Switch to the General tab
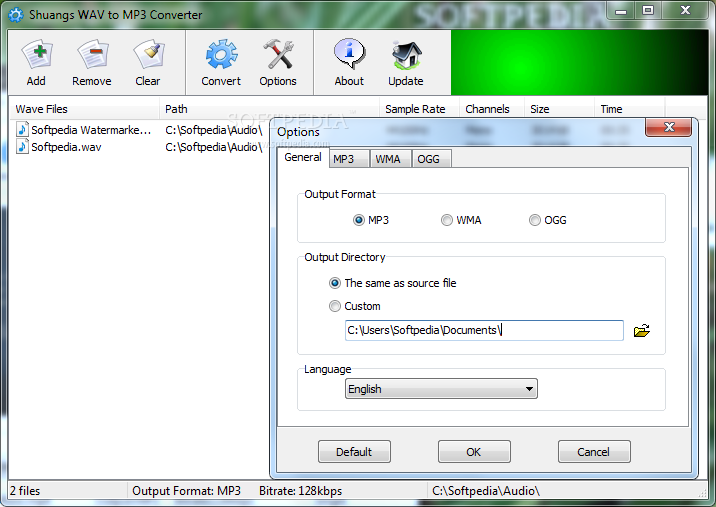This screenshot has width=716, height=507. (303, 158)
